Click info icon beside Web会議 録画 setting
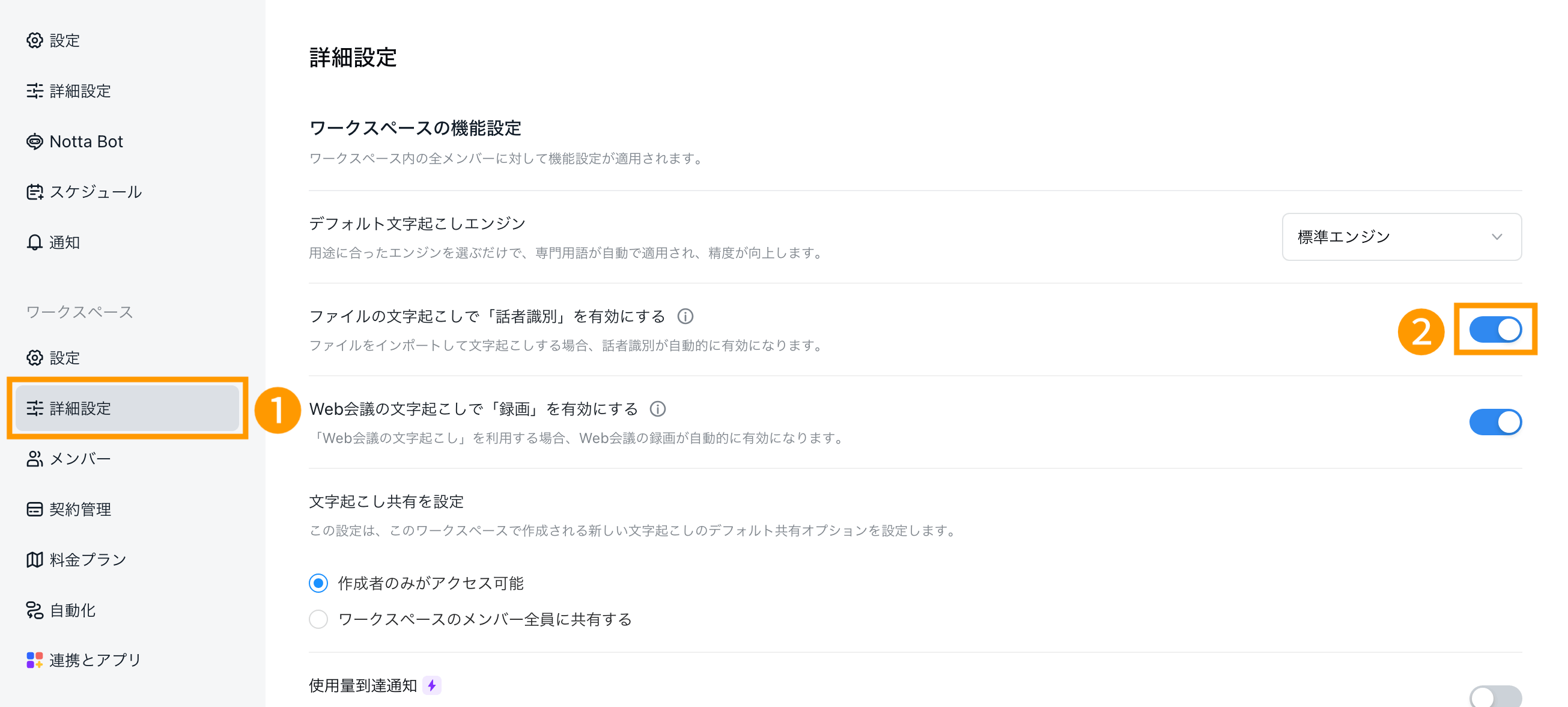This screenshot has width=1568, height=707. click(x=657, y=409)
